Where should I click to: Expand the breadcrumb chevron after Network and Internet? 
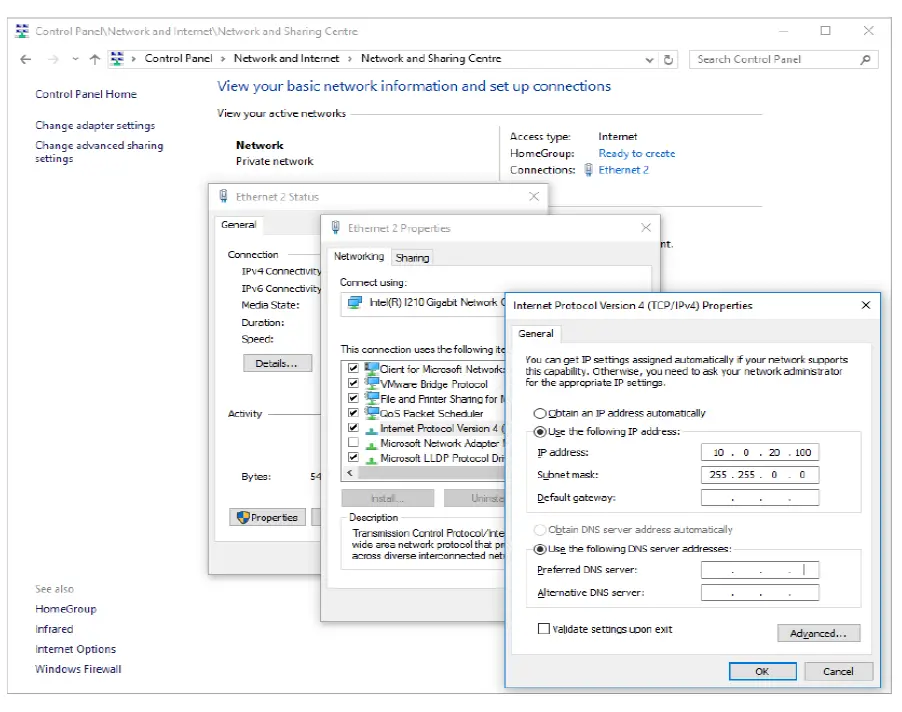tap(351, 59)
